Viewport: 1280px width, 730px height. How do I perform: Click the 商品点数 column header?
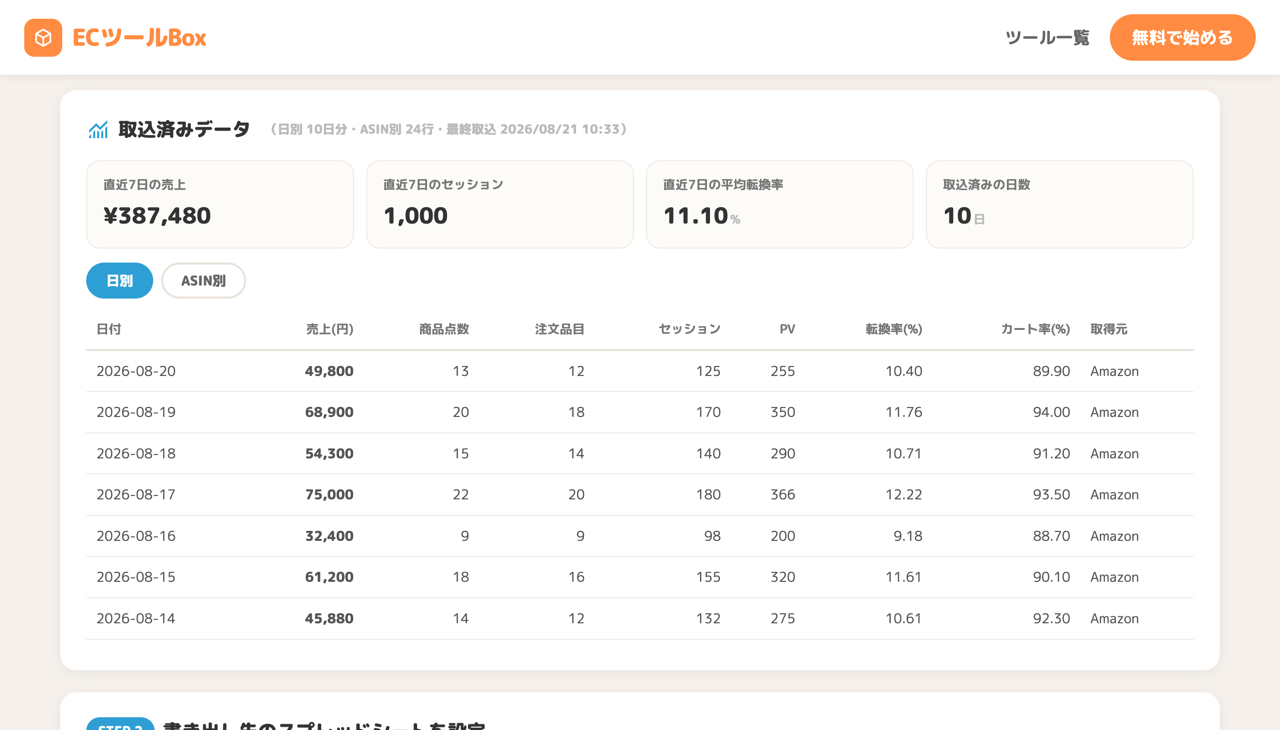click(444, 329)
